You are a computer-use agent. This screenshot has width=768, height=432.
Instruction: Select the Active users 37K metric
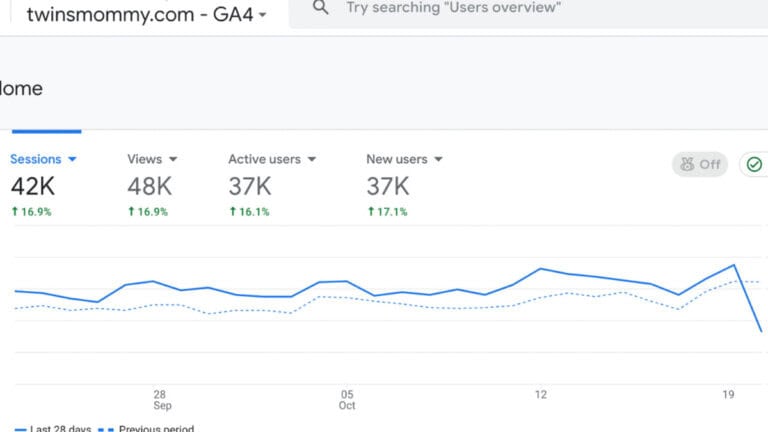point(250,186)
